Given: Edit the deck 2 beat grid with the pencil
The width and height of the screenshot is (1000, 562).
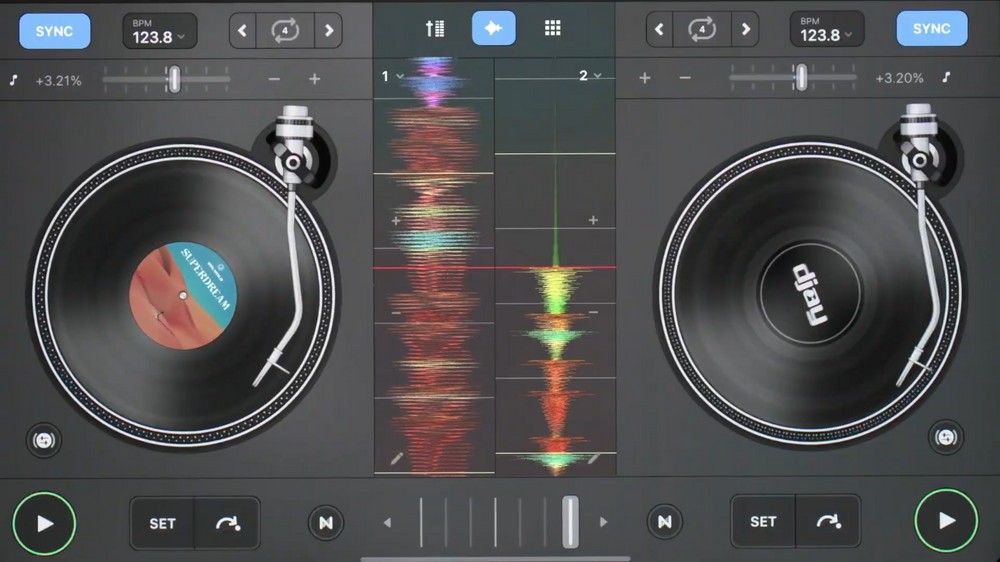Looking at the screenshot, I should (x=593, y=458).
